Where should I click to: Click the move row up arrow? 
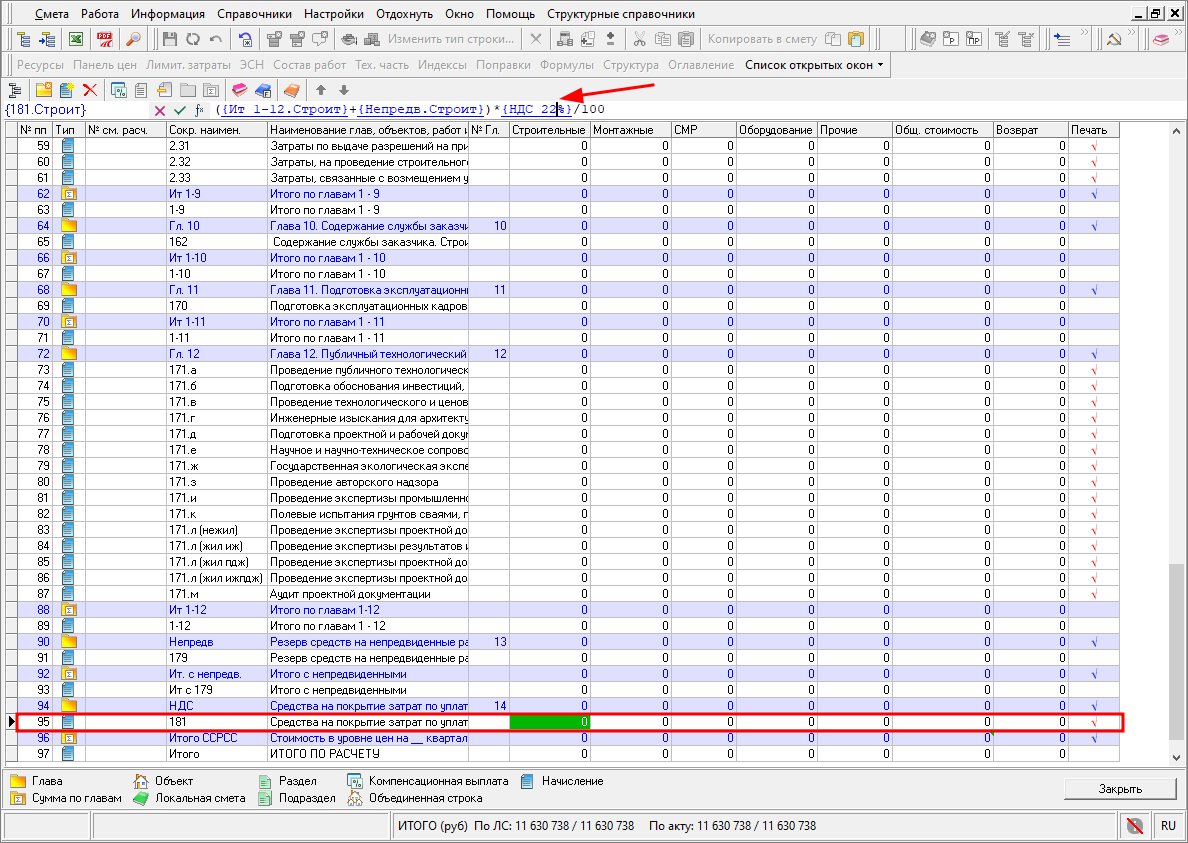click(322, 90)
